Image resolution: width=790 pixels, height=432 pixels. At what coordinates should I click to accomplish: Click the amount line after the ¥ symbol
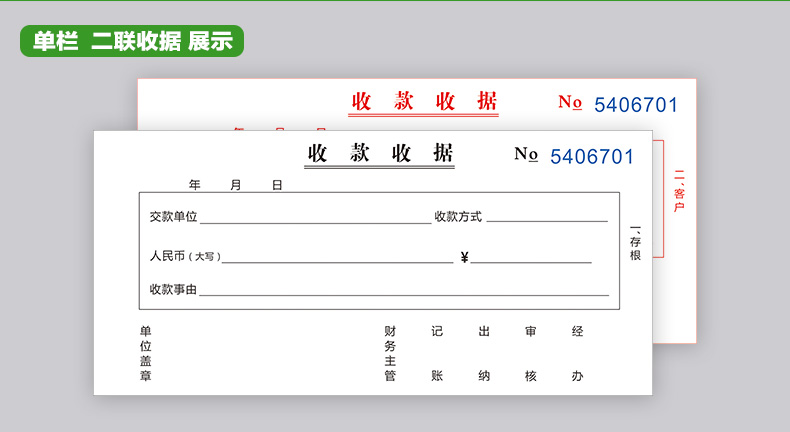531,261
